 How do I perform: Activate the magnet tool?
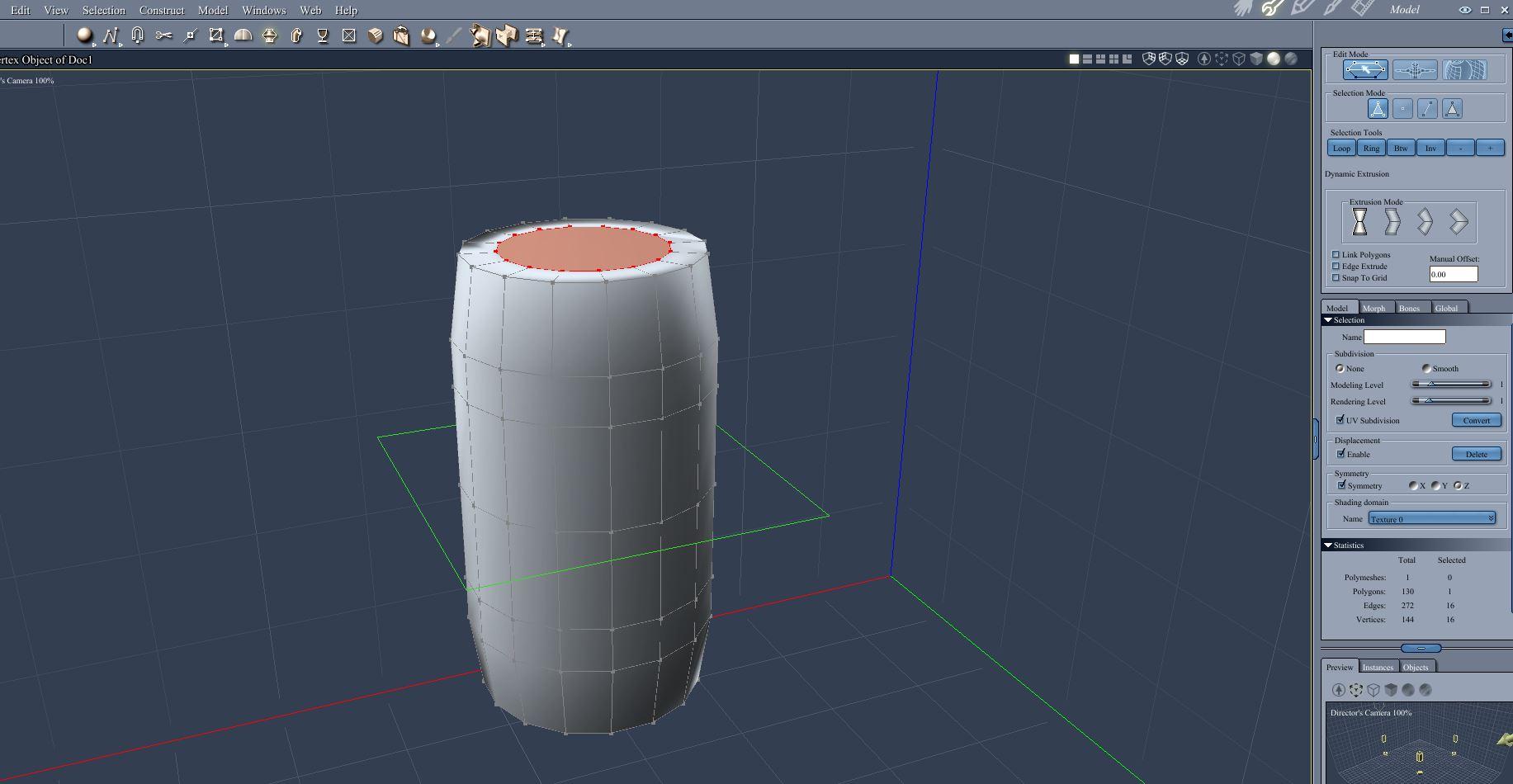[138, 35]
